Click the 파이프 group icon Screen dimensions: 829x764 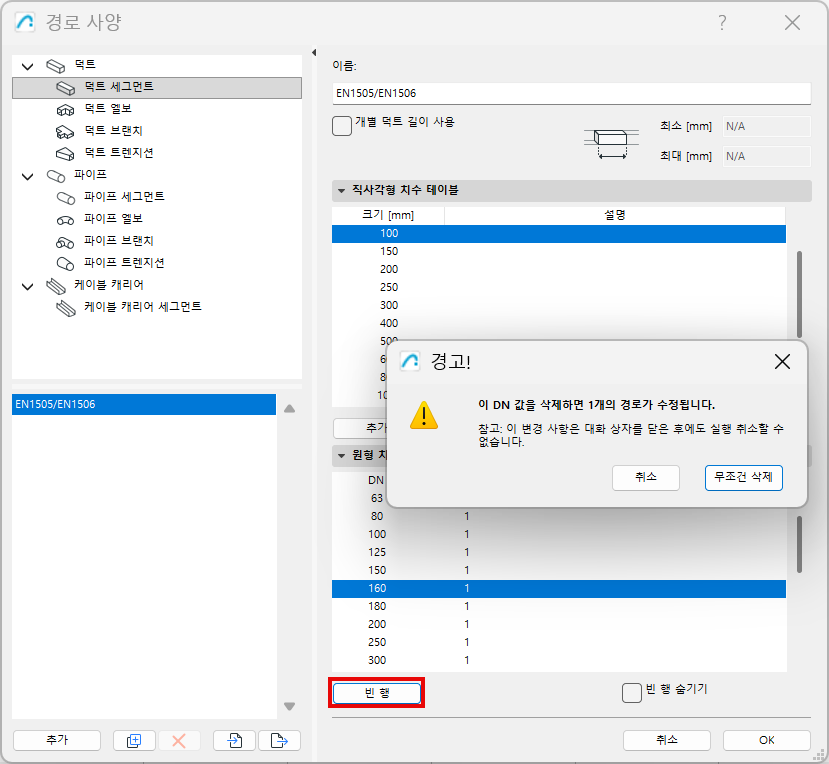[x=56, y=176]
